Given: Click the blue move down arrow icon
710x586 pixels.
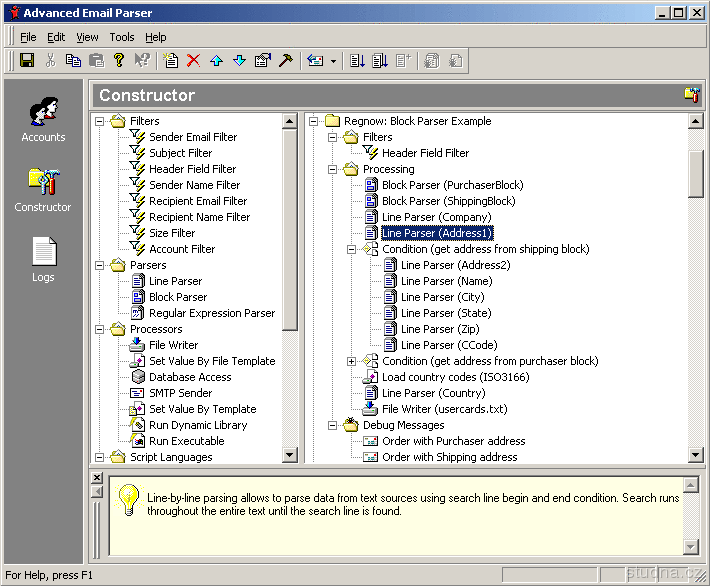Looking at the screenshot, I should pos(239,61).
